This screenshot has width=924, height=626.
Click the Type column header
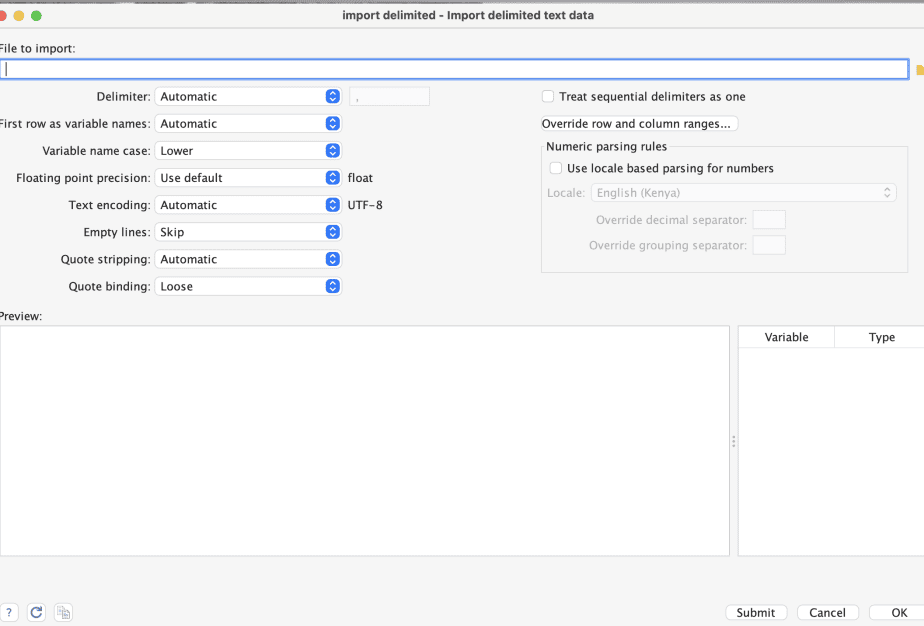coord(881,337)
